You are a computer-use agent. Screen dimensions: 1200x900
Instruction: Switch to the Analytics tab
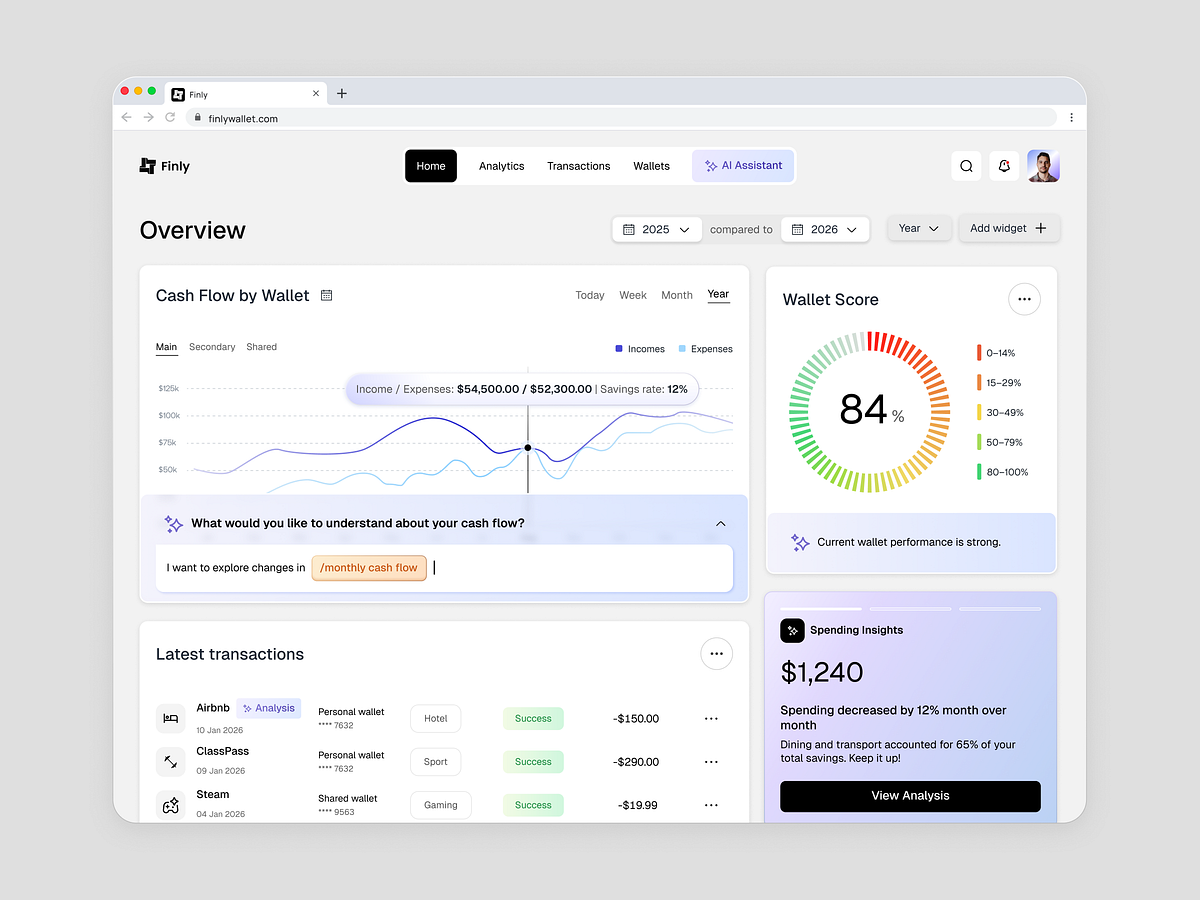(501, 166)
